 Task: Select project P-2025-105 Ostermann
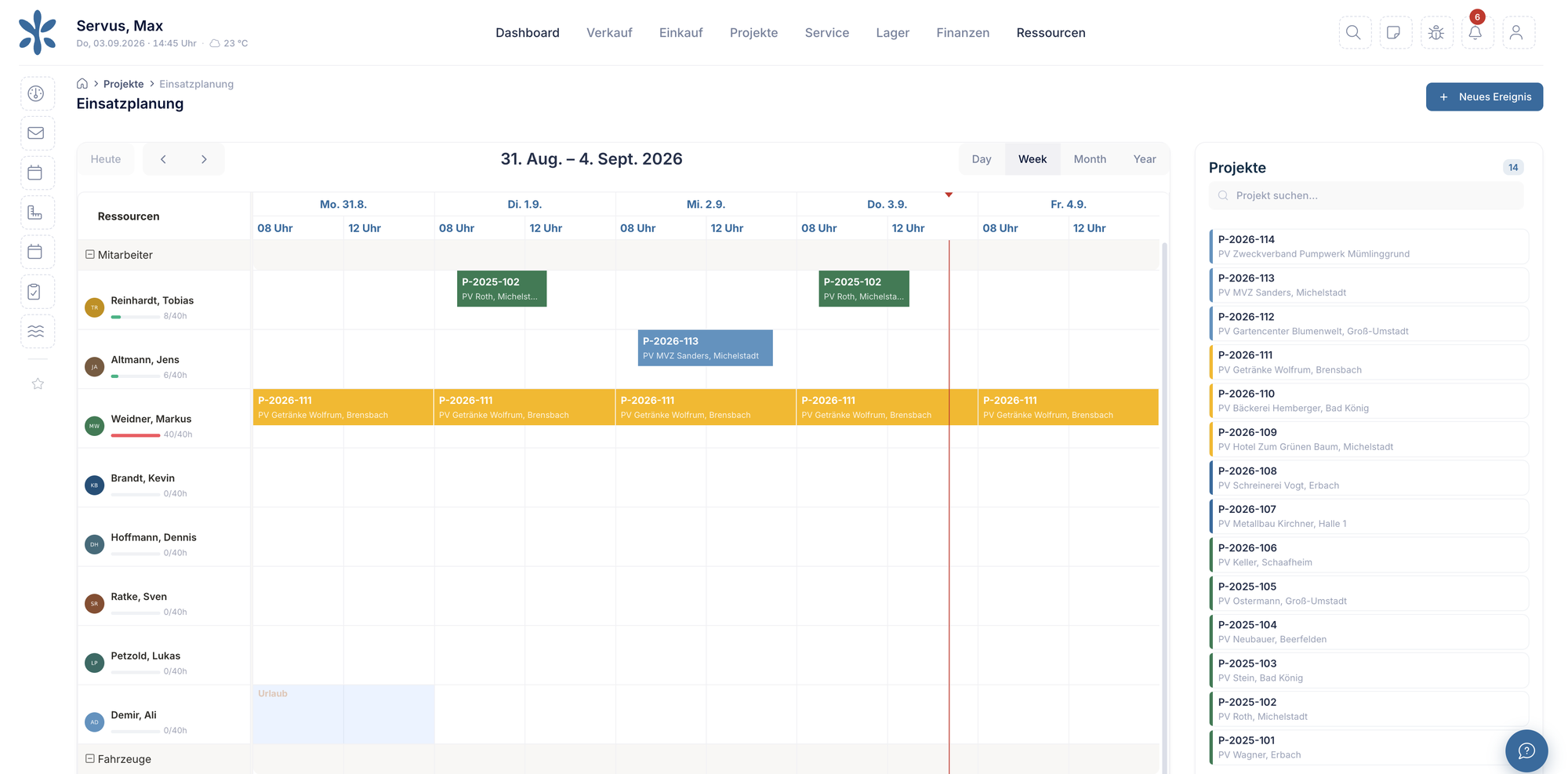[1369, 594]
